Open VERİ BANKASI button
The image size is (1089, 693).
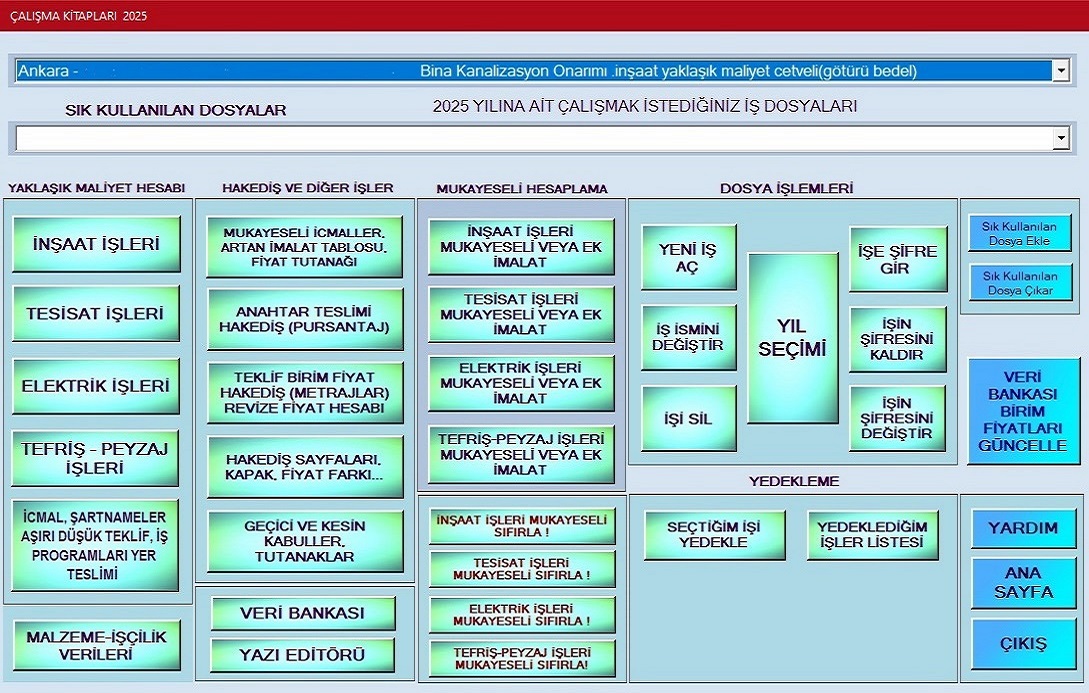[303, 613]
